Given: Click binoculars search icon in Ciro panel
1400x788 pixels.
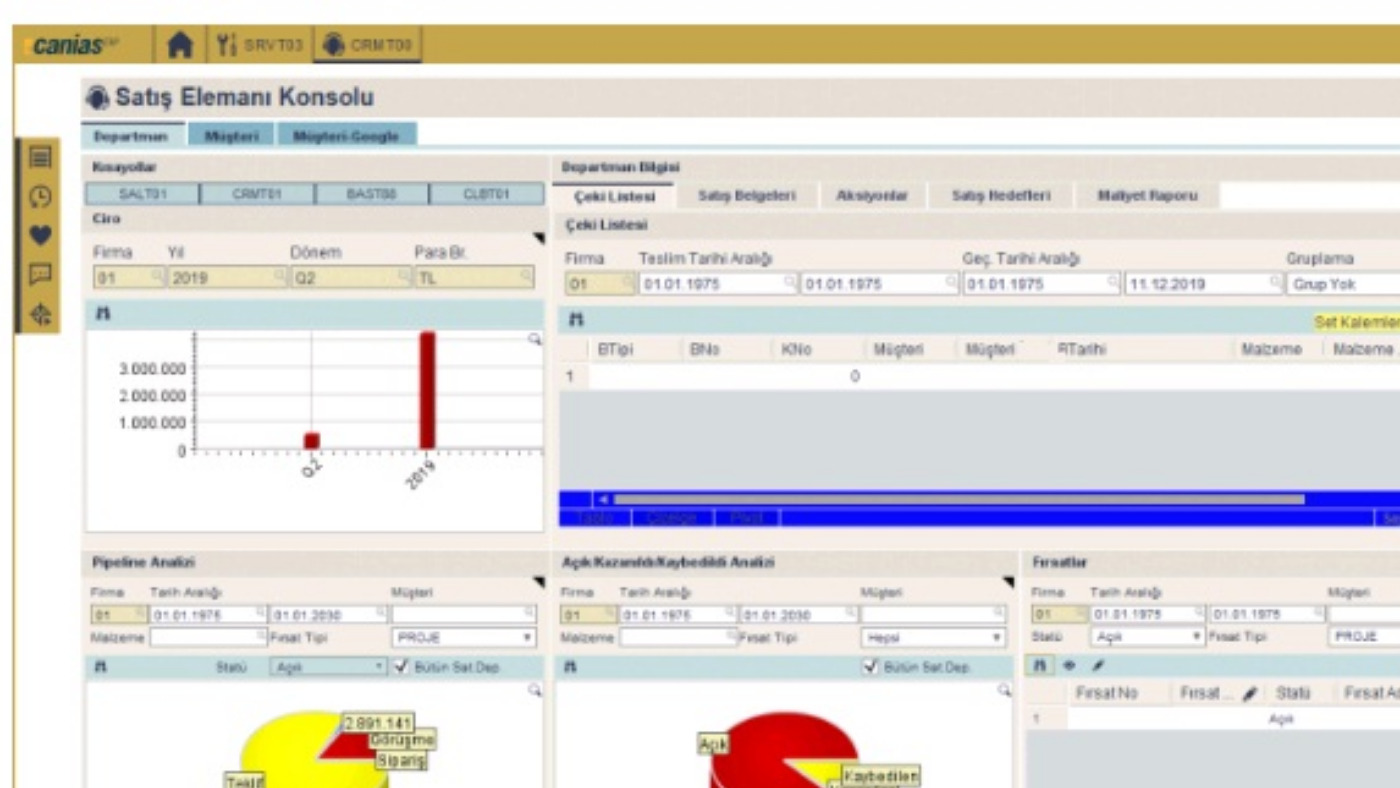Looking at the screenshot, I should tap(101, 315).
